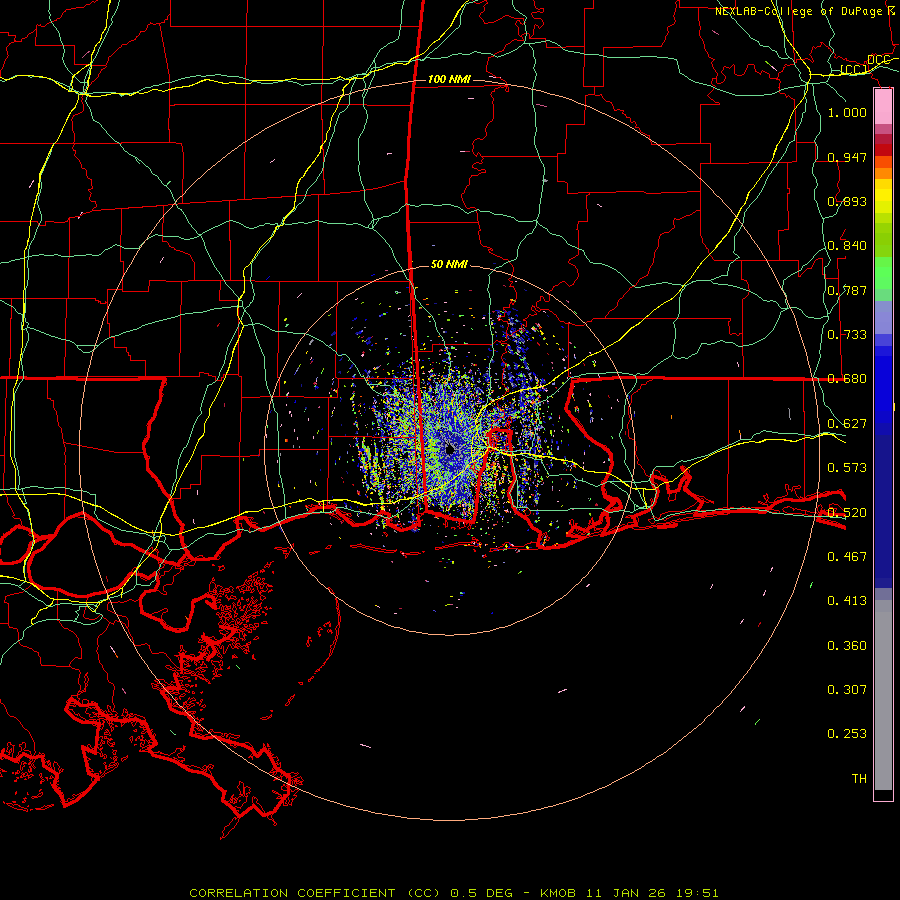Pick the bright green color band in the legend

[x=883, y=273]
